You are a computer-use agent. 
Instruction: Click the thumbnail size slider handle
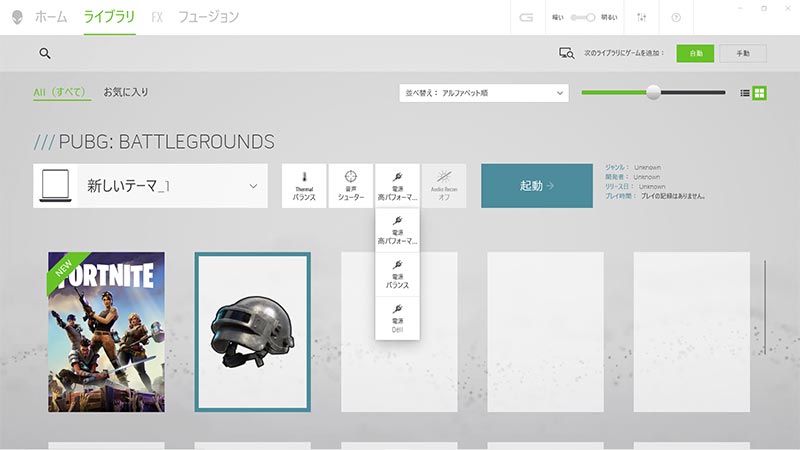tap(653, 92)
